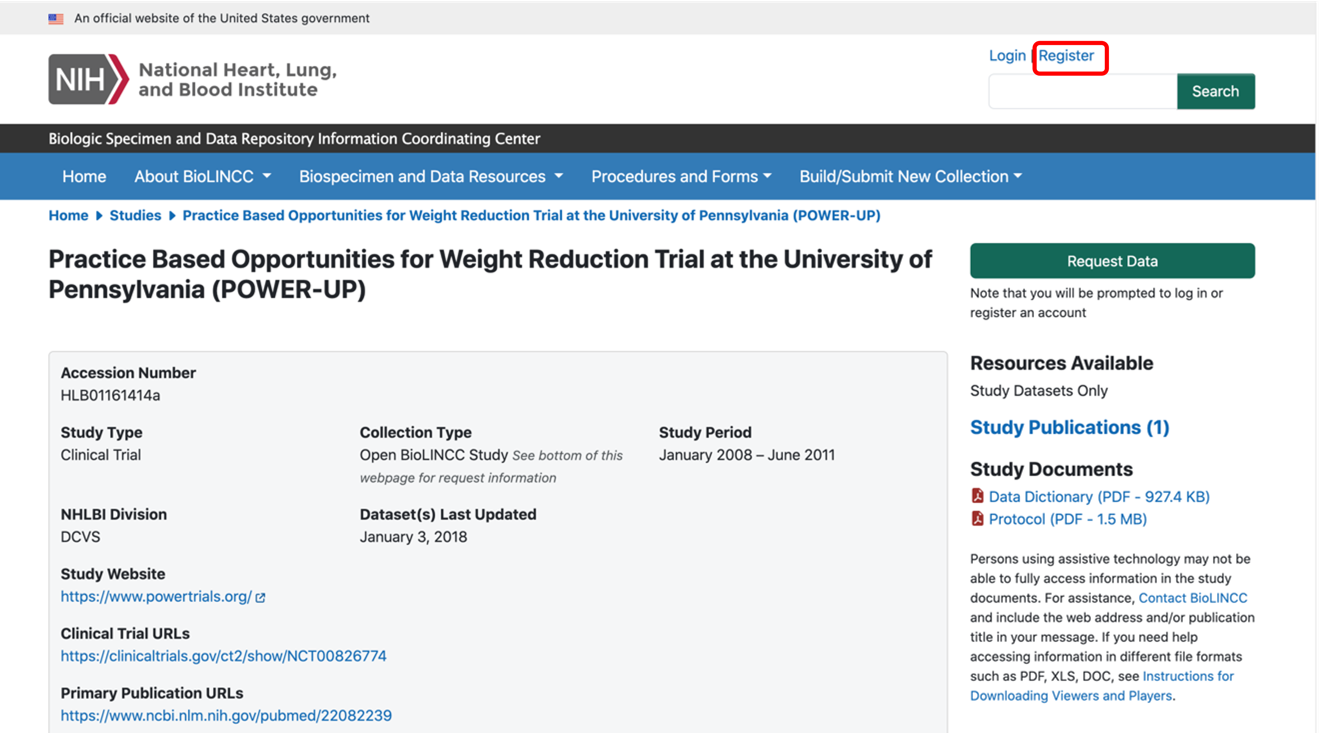The image size is (1319, 733).
Task: Open the Login link
Action: click(x=1007, y=56)
